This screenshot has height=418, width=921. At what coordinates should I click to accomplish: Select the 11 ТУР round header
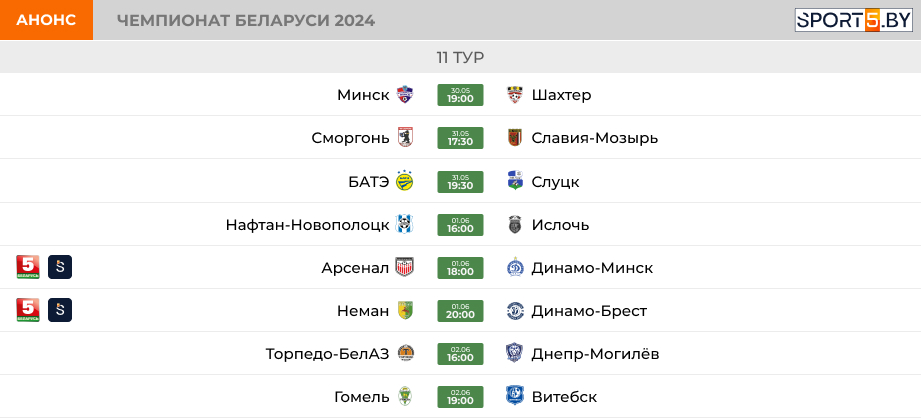click(460, 57)
